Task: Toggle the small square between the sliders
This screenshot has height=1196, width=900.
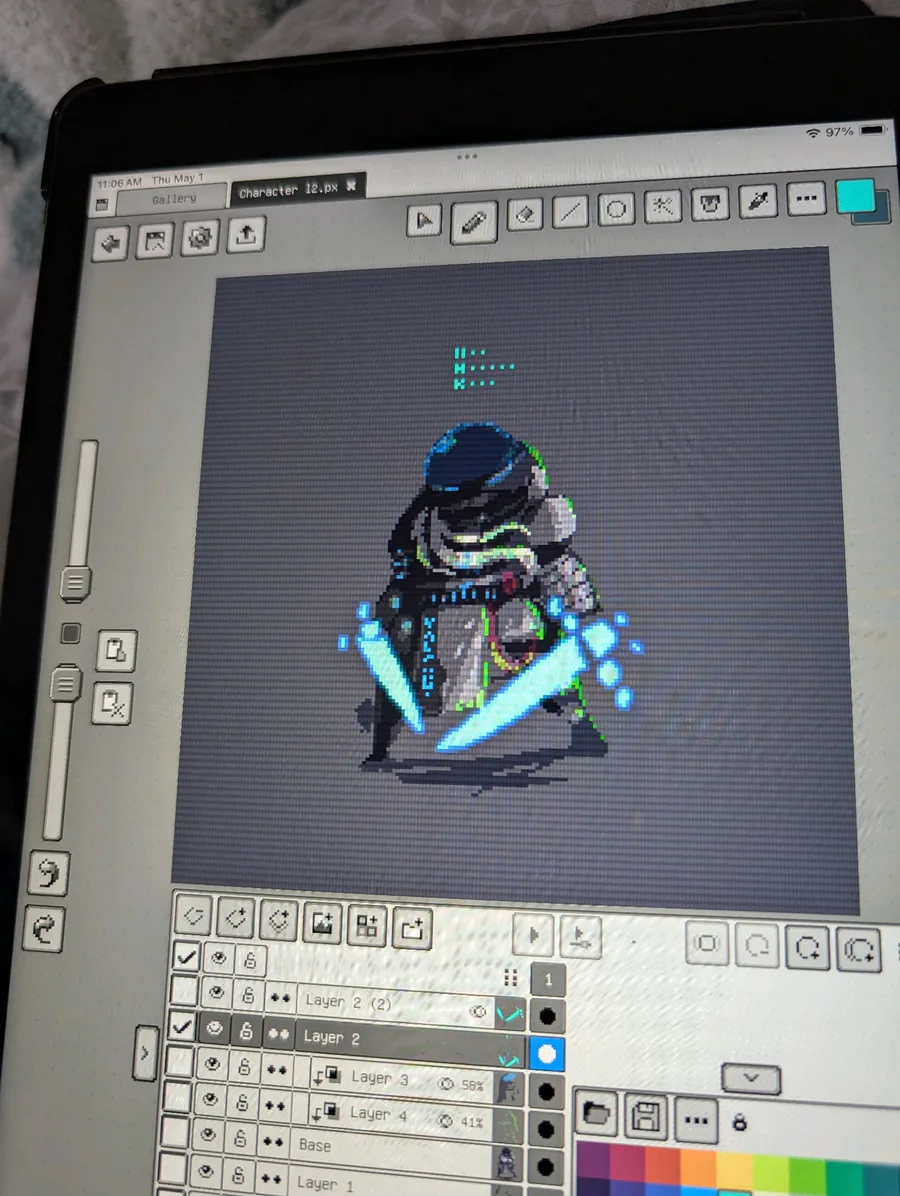Action: click(x=71, y=632)
